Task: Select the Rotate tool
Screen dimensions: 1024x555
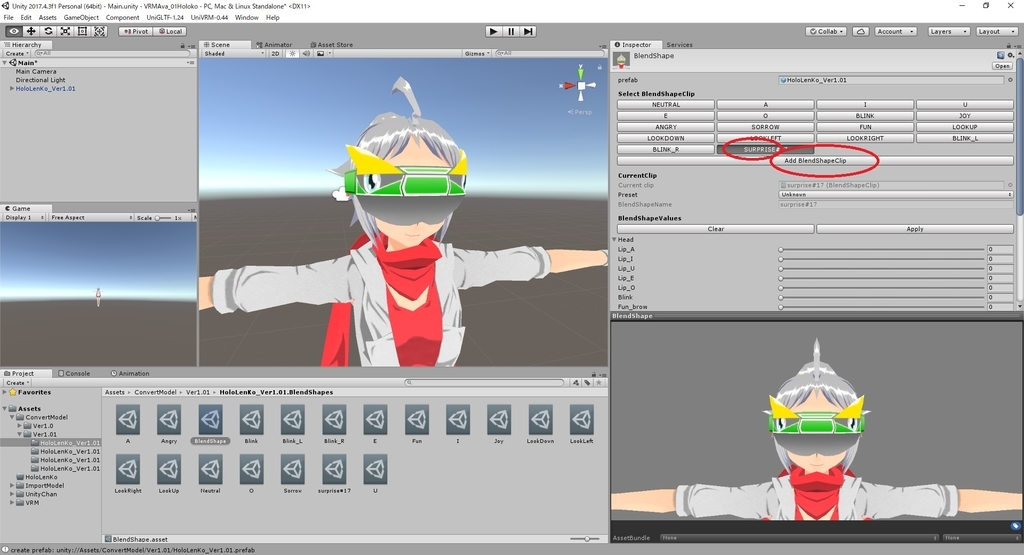Action: [x=48, y=31]
